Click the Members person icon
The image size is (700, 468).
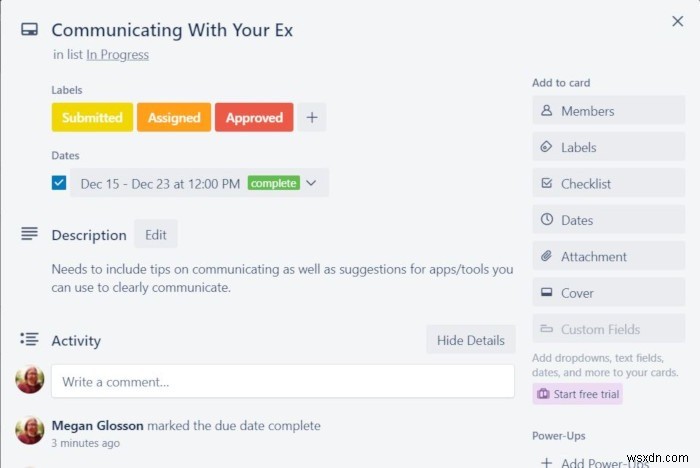(546, 111)
